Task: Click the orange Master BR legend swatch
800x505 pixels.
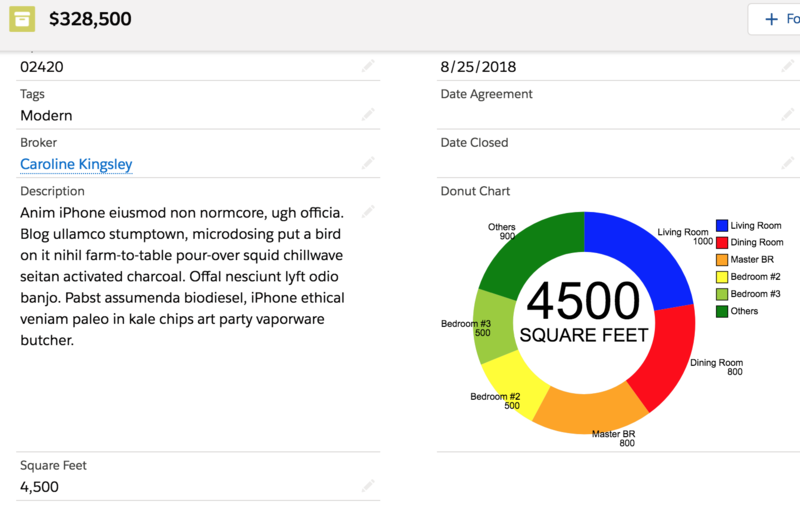Action: (721, 260)
